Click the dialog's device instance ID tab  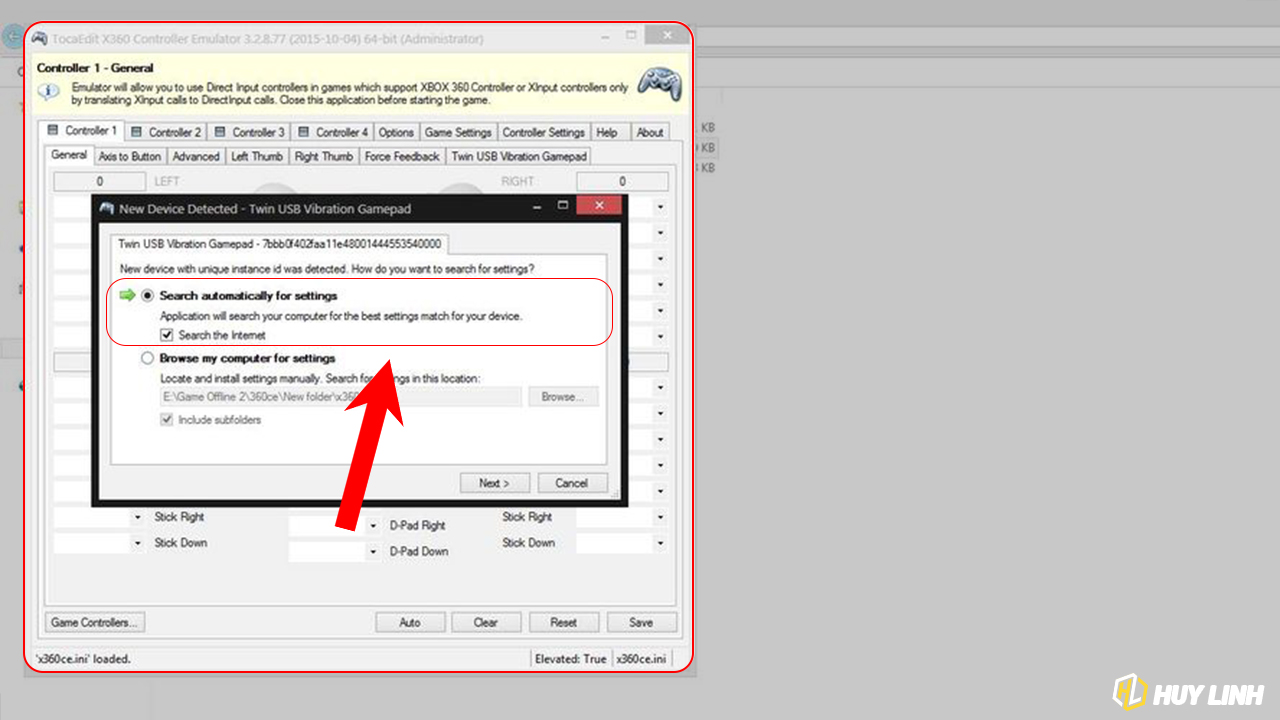tap(279, 244)
